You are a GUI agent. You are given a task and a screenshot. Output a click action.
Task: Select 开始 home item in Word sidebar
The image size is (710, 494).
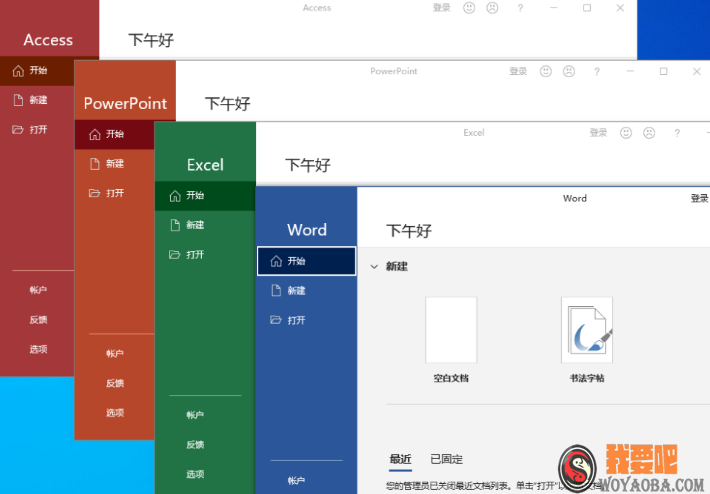(x=307, y=261)
